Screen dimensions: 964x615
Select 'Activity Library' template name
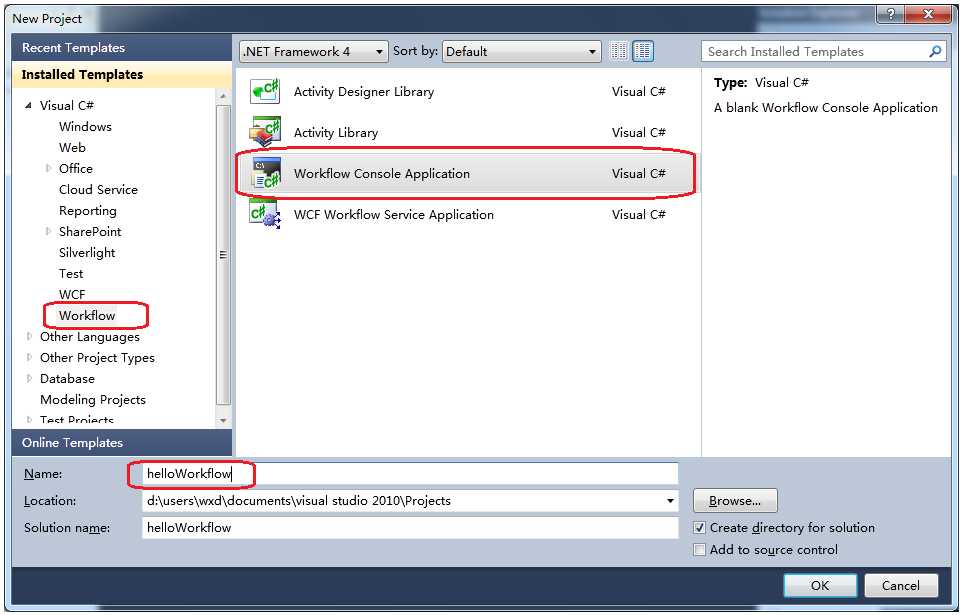pyautogui.click(x=336, y=133)
